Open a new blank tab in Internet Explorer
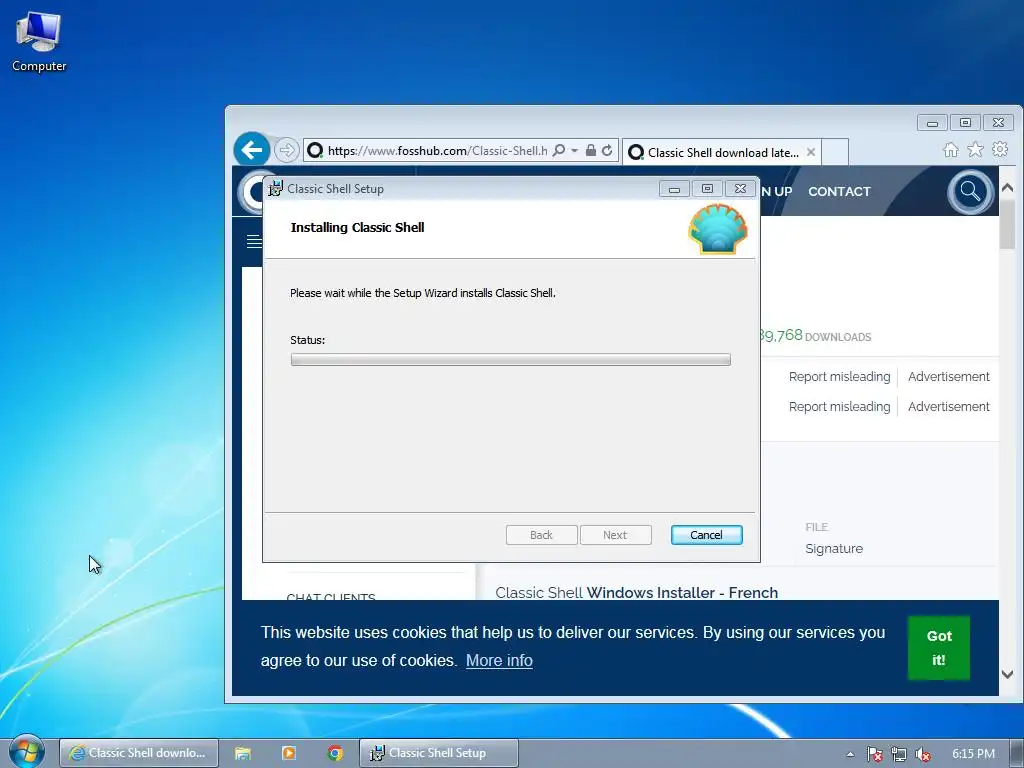 (835, 152)
